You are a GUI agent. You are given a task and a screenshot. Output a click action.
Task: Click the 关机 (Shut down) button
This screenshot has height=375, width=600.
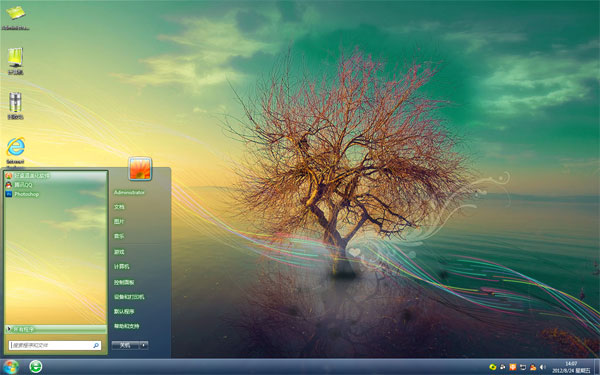click(125, 345)
